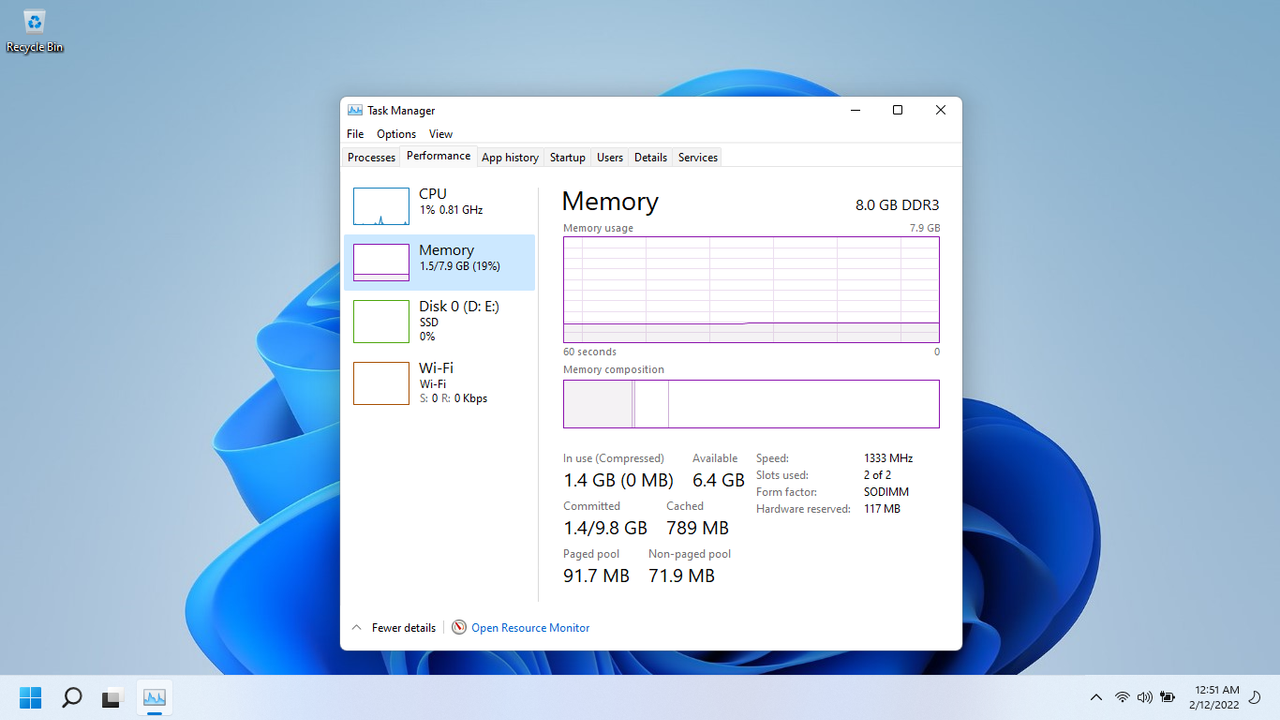Viewport: 1280px width, 720px height.
Task: Click the '1.4/9.8 GB' committed value
Action: click(x=605, y=528)
